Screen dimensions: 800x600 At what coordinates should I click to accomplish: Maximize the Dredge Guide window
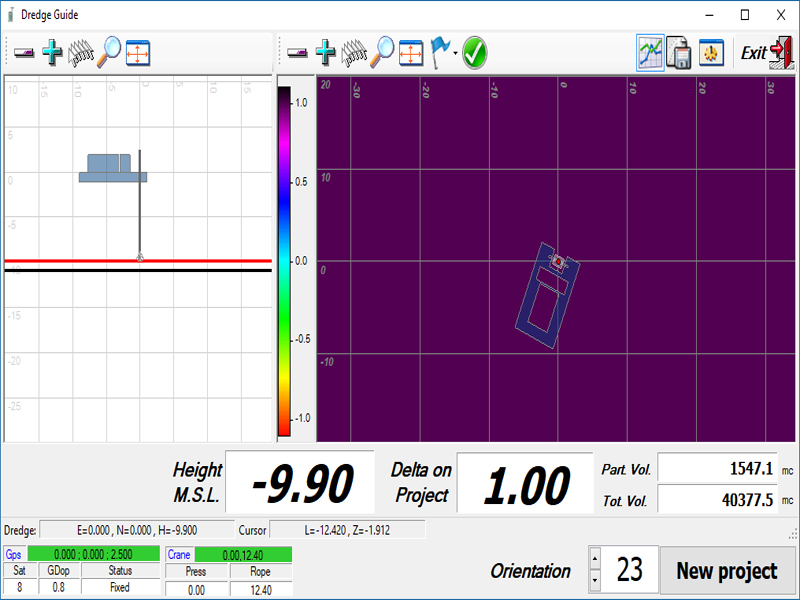tap(745, 15)
